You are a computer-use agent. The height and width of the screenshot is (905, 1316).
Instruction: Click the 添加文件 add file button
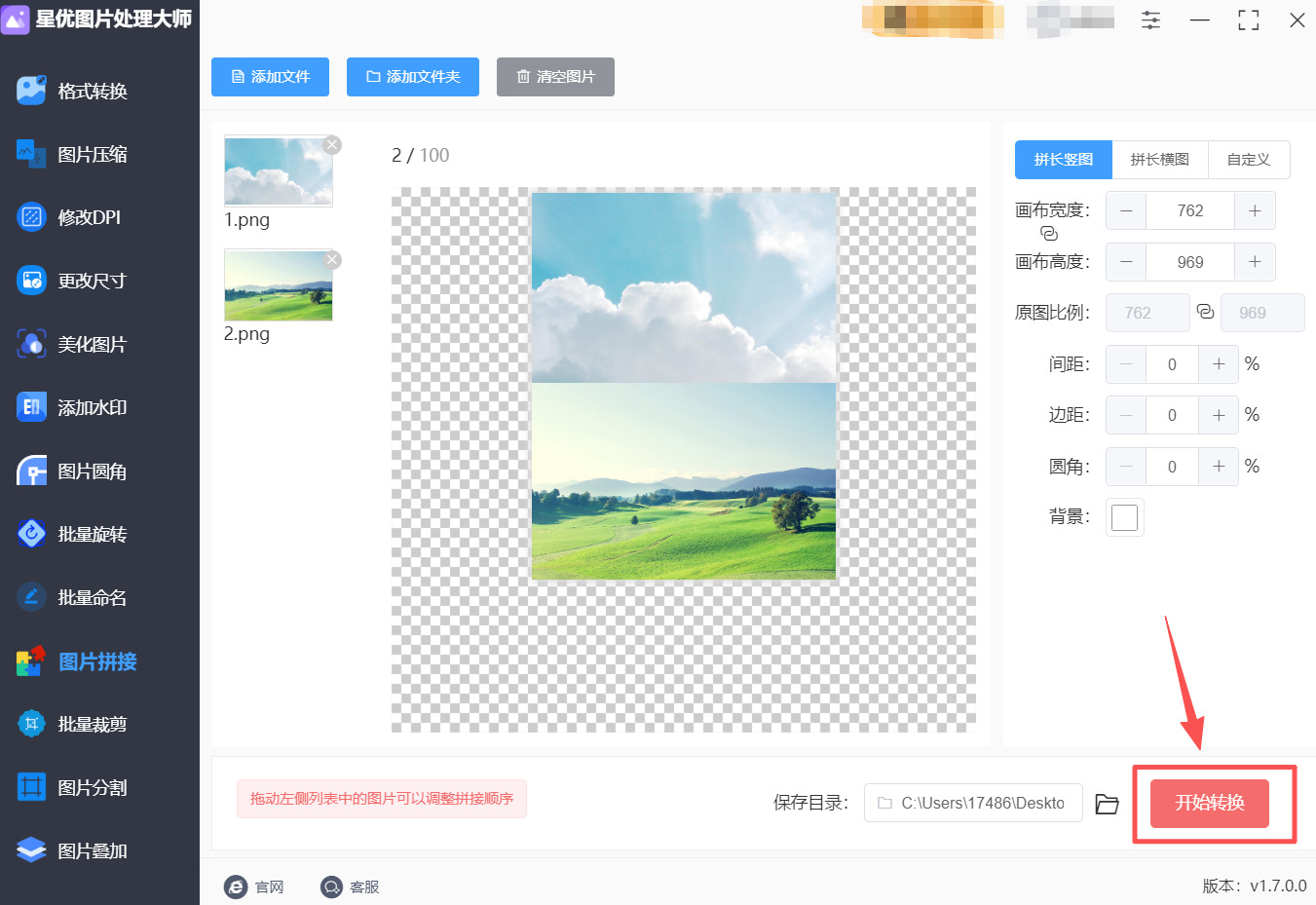(x=270, y=77)
